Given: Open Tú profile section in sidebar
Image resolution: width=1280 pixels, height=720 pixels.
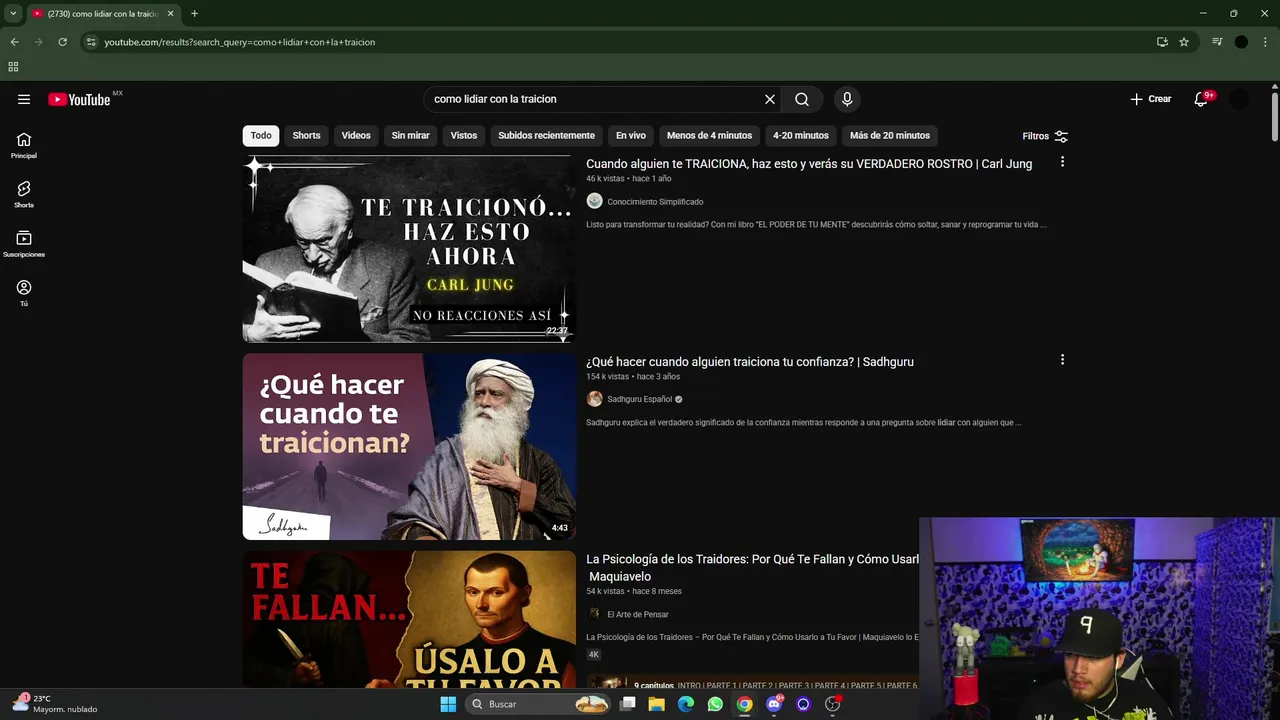Looking at the screenshot, I should 24,293.
